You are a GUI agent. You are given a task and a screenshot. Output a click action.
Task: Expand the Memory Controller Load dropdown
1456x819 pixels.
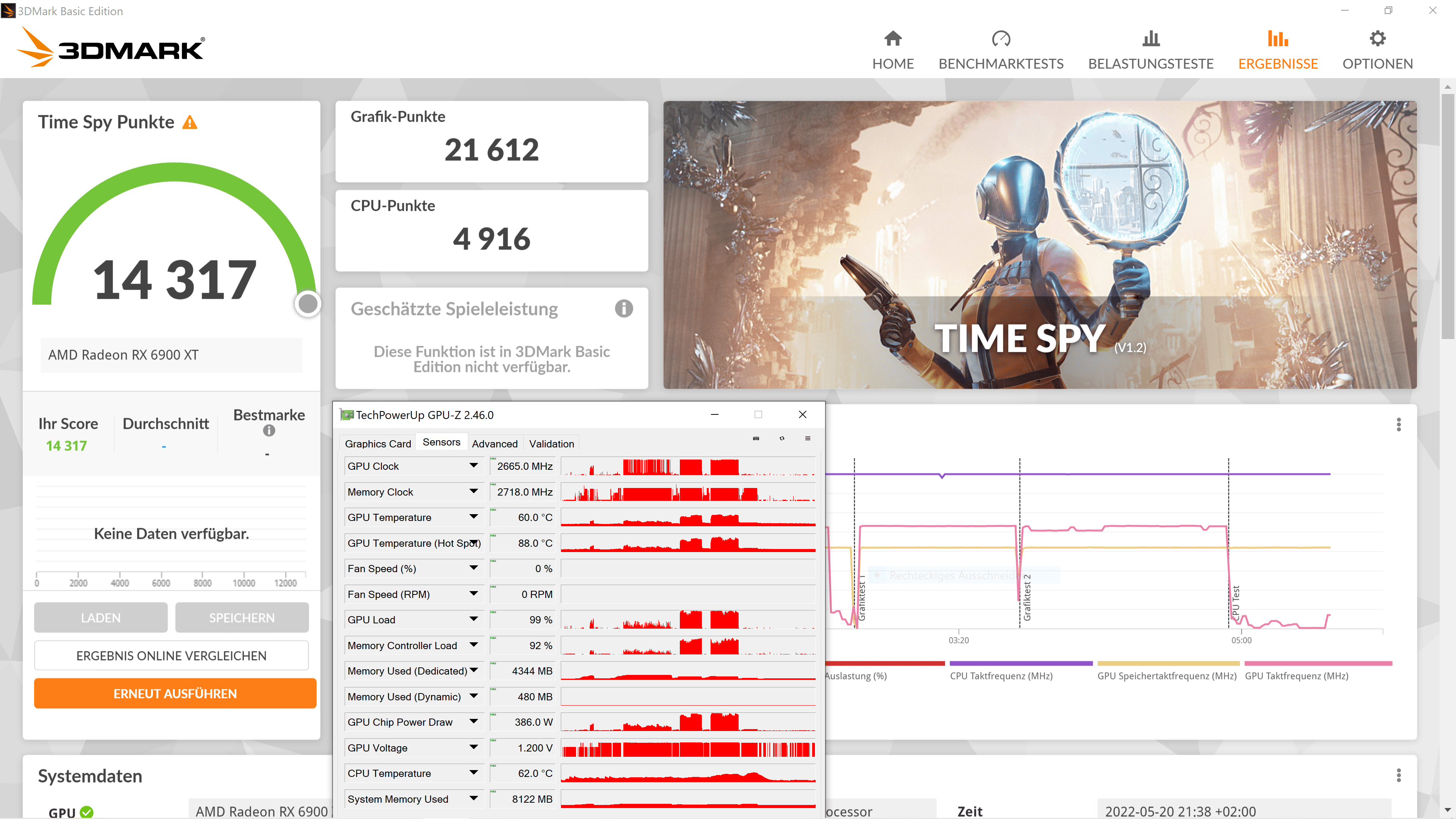[474, 645]
